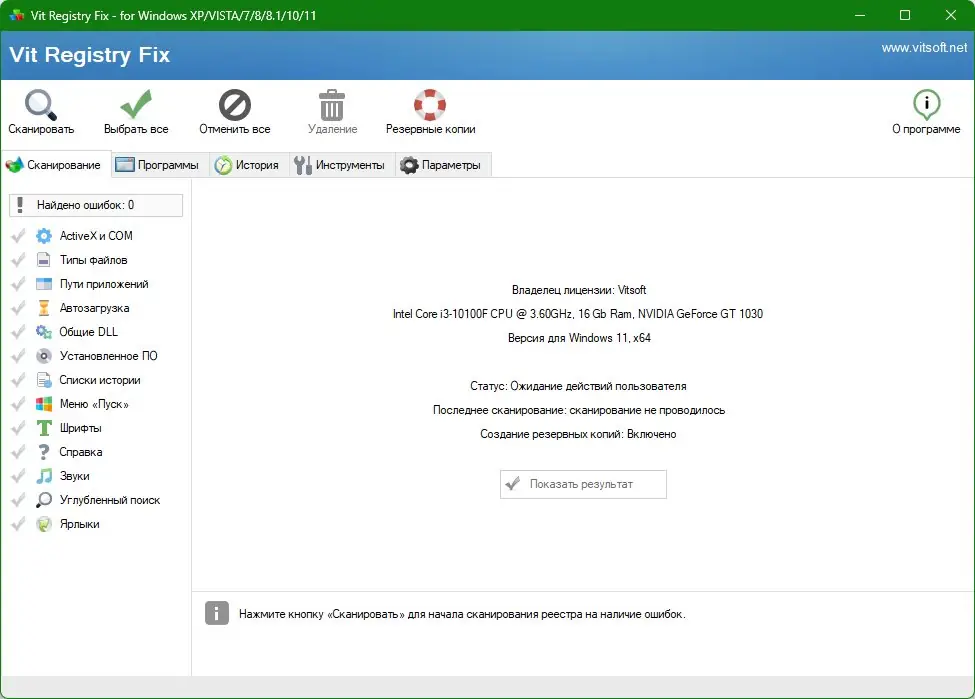Select the Сканировать magnifier icon to start scanning
The height and width of the screenshot is (699, 975).
(x=39, y=103)
